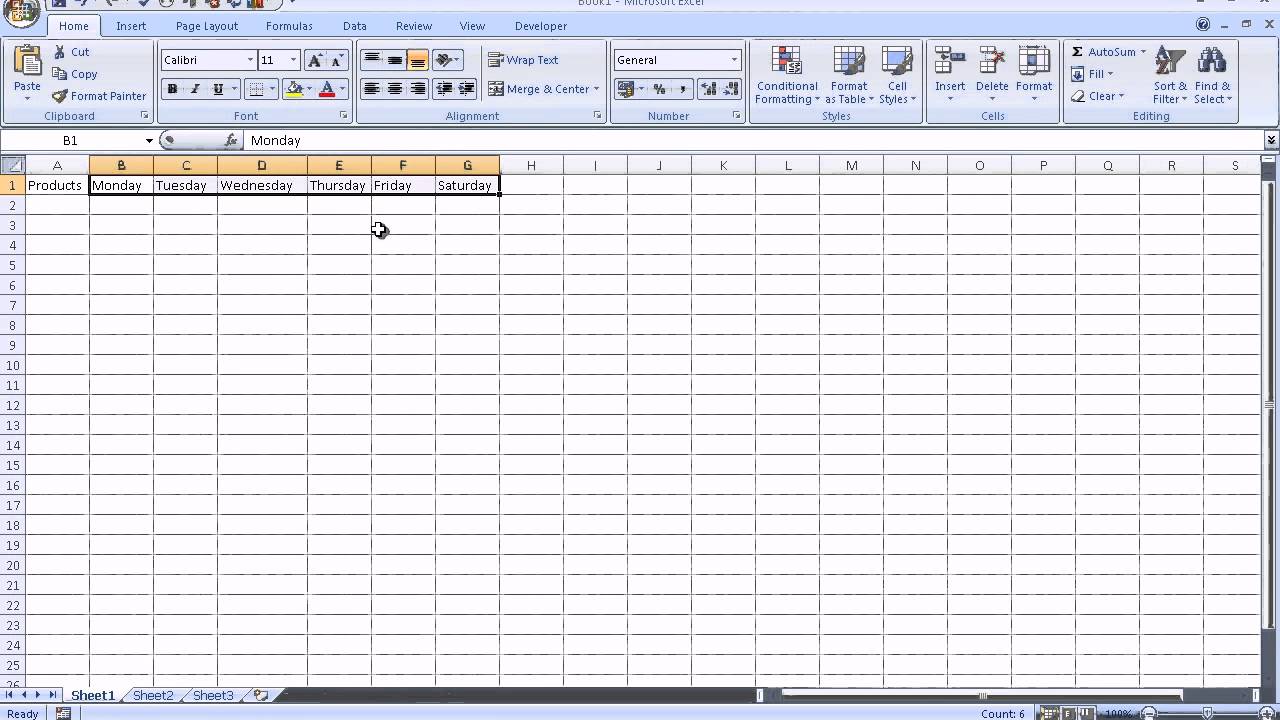Increase font size with Grow Font
Screen dimensions: 1280x720
pos(315,60)
